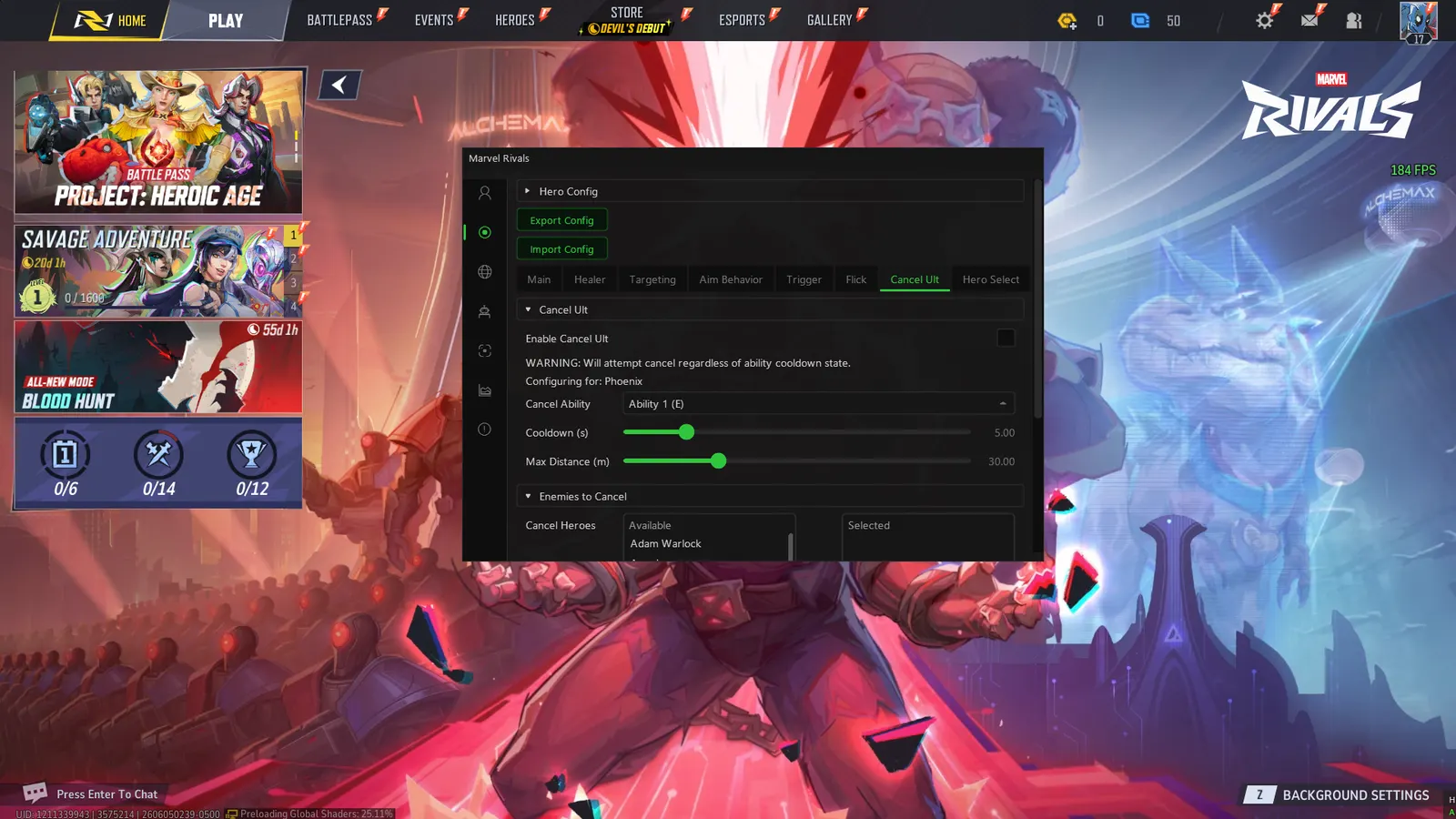The height and width of the screenshot is (819, 1456).
Task: Open Background Settings
Action: pos(1356,795)
